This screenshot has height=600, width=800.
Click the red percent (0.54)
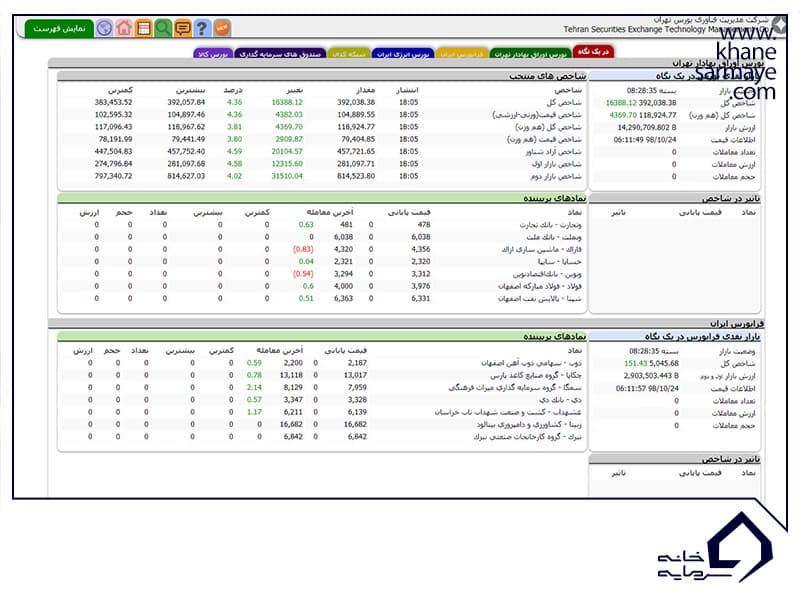pos(303,274)
